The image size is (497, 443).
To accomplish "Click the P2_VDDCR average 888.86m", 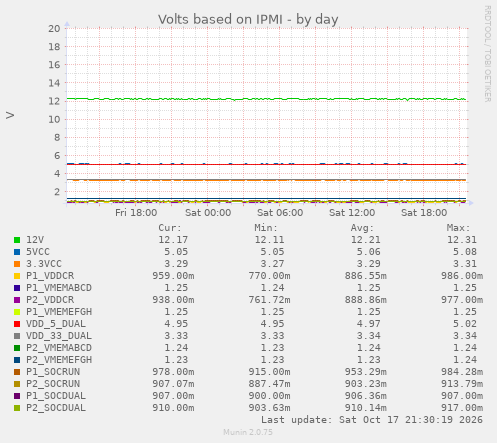I will [x=366, y=300].
